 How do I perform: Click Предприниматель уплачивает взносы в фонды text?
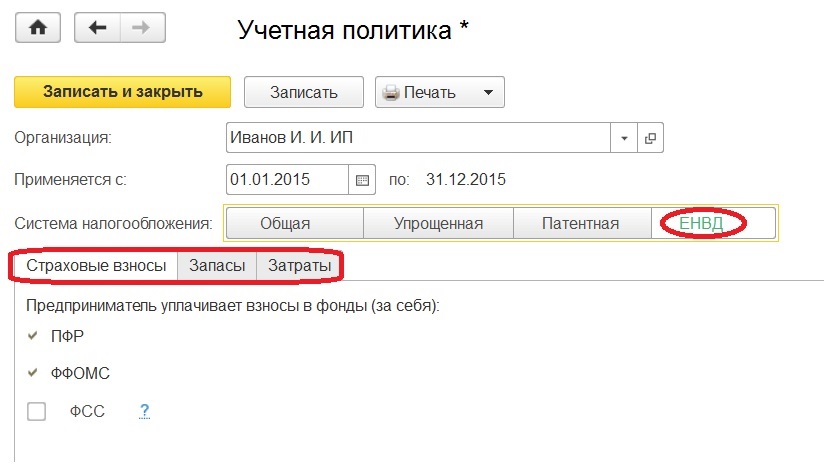(233, 305)
